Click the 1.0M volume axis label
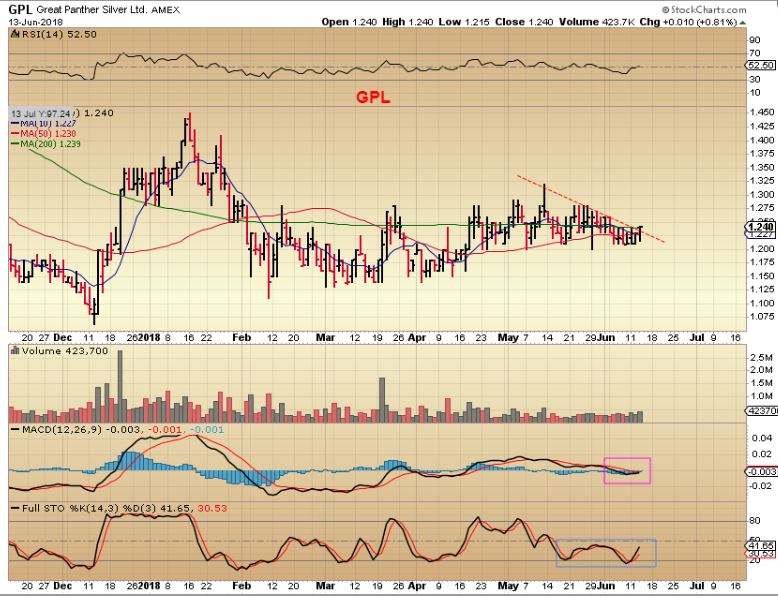The image size is (778, 596). point(761,396)
